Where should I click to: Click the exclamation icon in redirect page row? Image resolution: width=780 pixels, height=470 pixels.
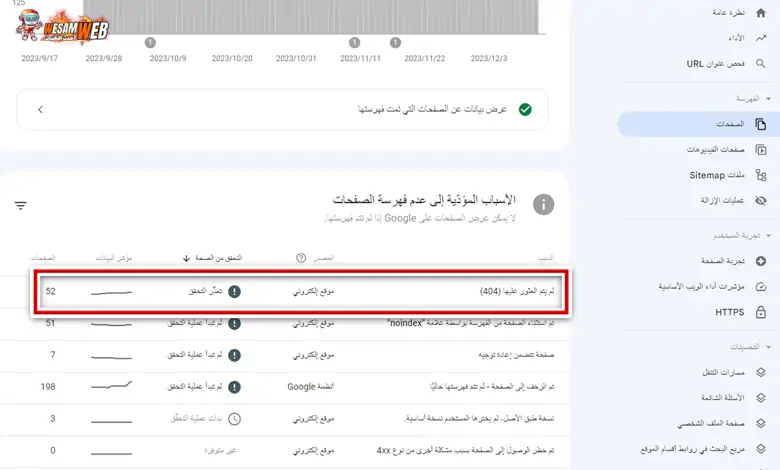pyautogui.click(x=234, y=355)
